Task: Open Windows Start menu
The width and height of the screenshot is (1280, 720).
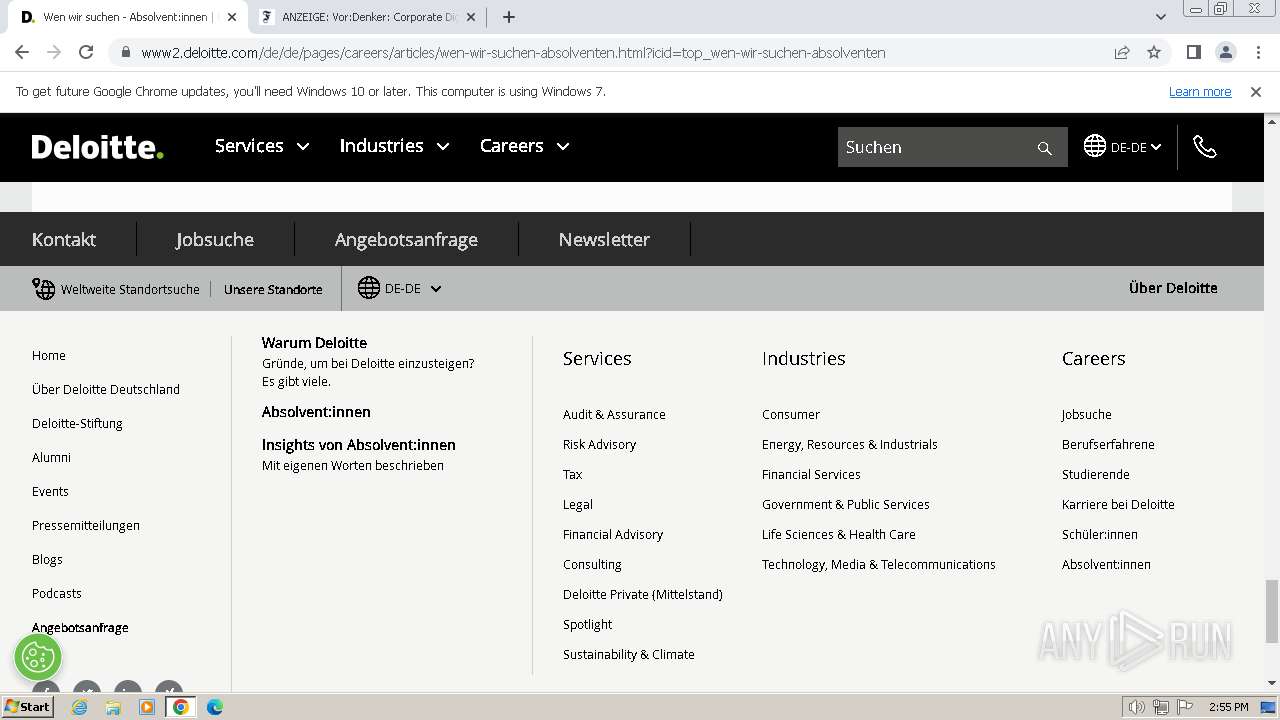Action: pyautogui.click(x=28, y=706)
